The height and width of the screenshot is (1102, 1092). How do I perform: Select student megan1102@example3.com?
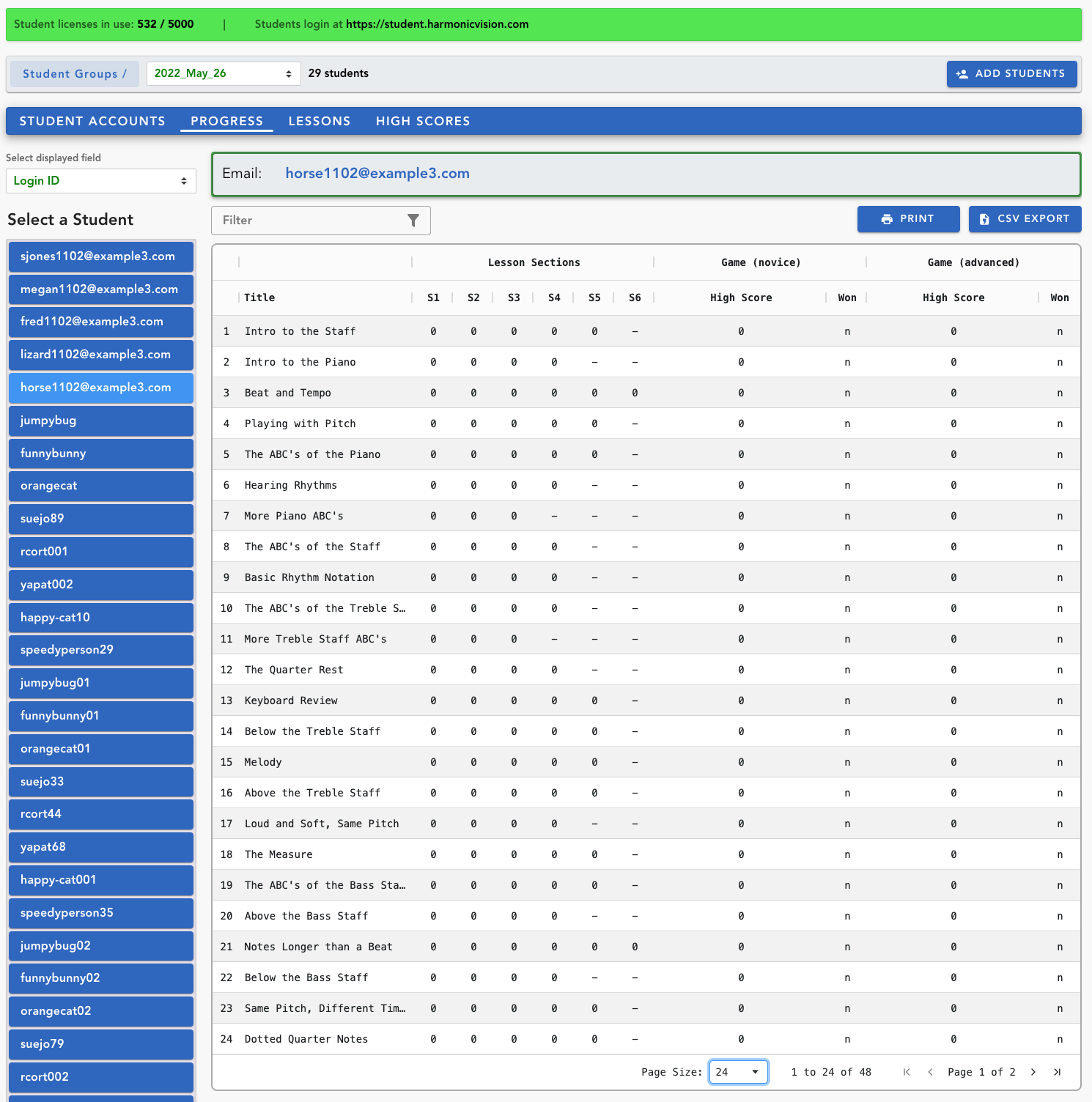(x=101, y=289)
